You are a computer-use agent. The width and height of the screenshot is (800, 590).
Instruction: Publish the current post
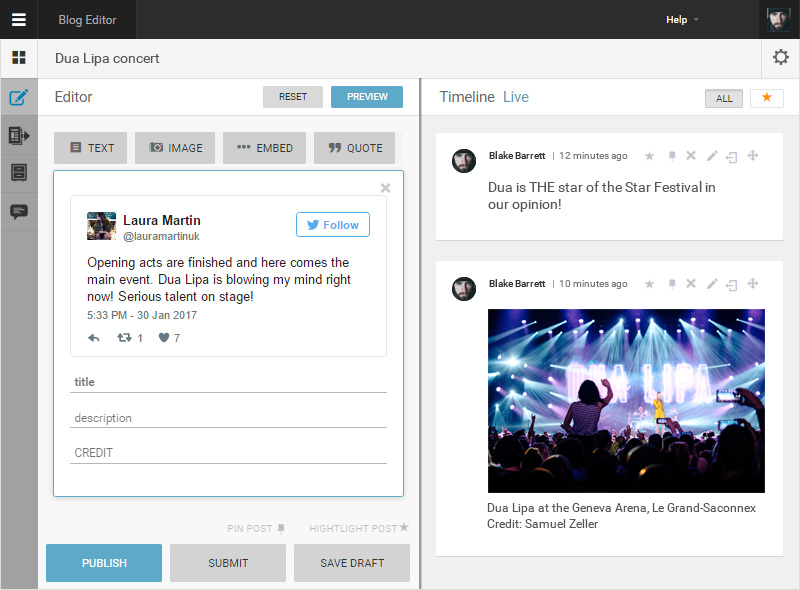[x=103, y=562]
